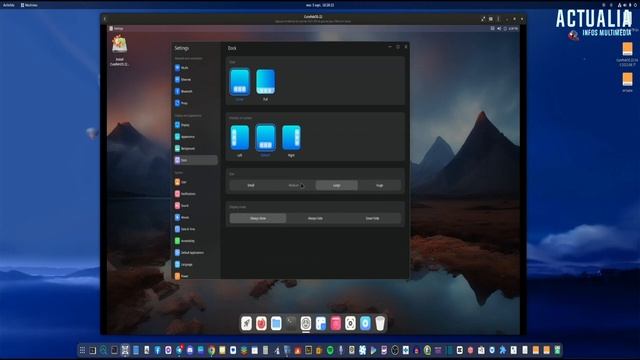Image resolution: width=640 pixels, height=360 pixels.
Task: Select Always hide display mode
Action: coord(315,218)
